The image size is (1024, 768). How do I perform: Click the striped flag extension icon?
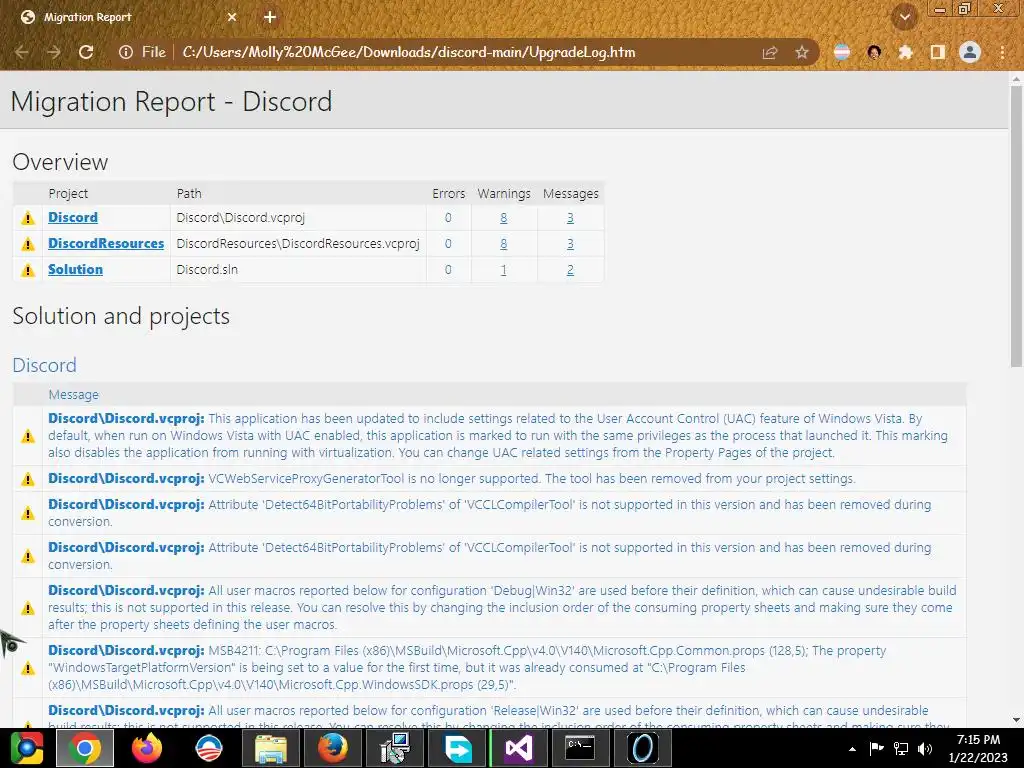click(842, 52)
